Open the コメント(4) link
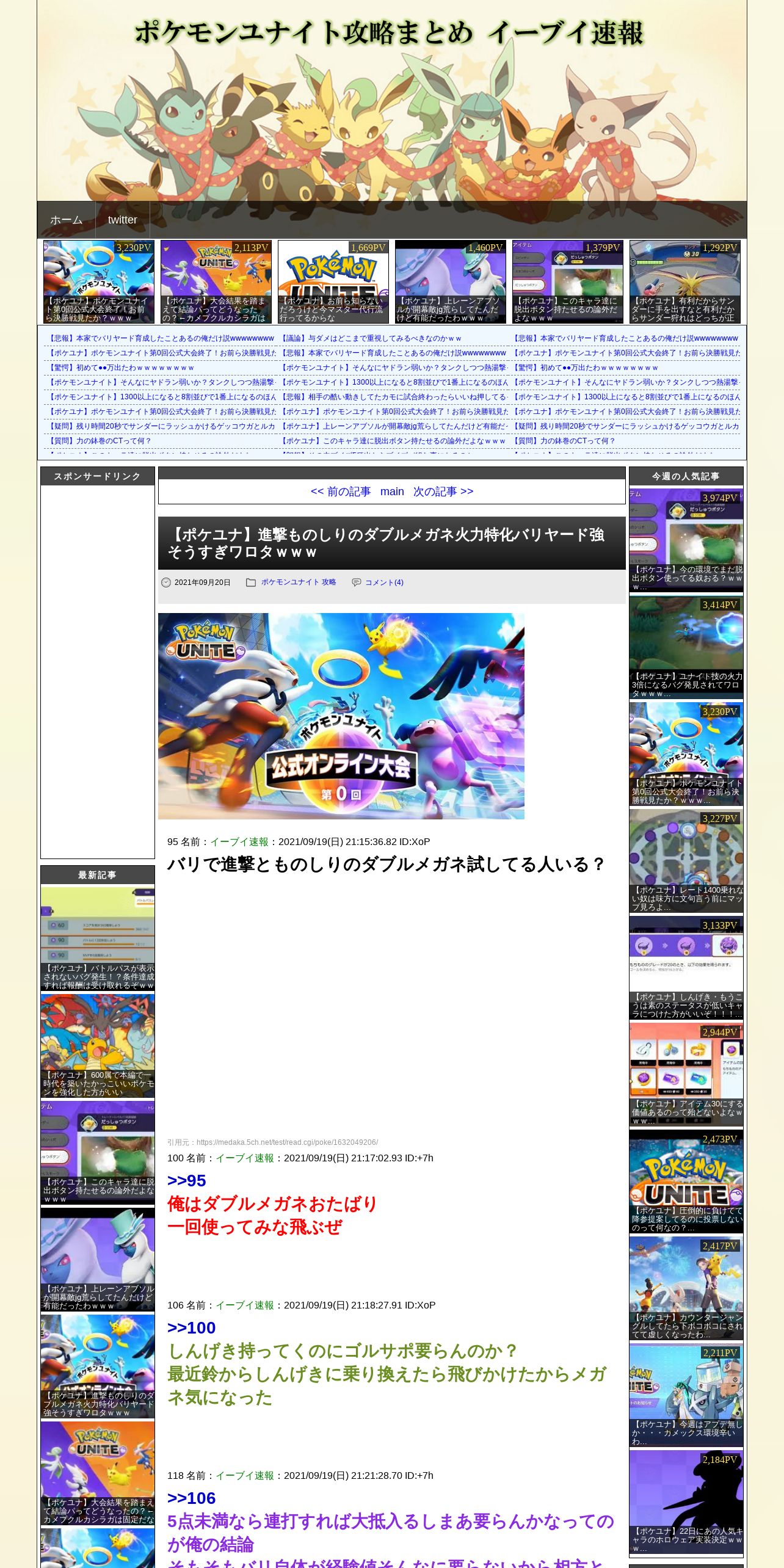Viewport: 784px width, 1568px height. pyautogui.click(x=384, y=583)
